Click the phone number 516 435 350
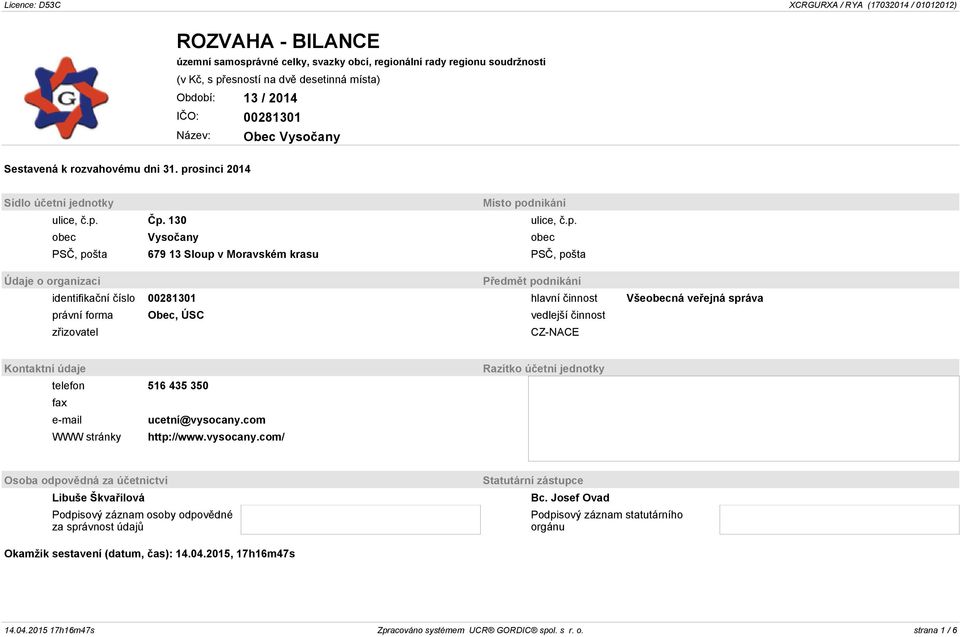The width and height of the screenshot is (960, 637). (x=178, y=386)
